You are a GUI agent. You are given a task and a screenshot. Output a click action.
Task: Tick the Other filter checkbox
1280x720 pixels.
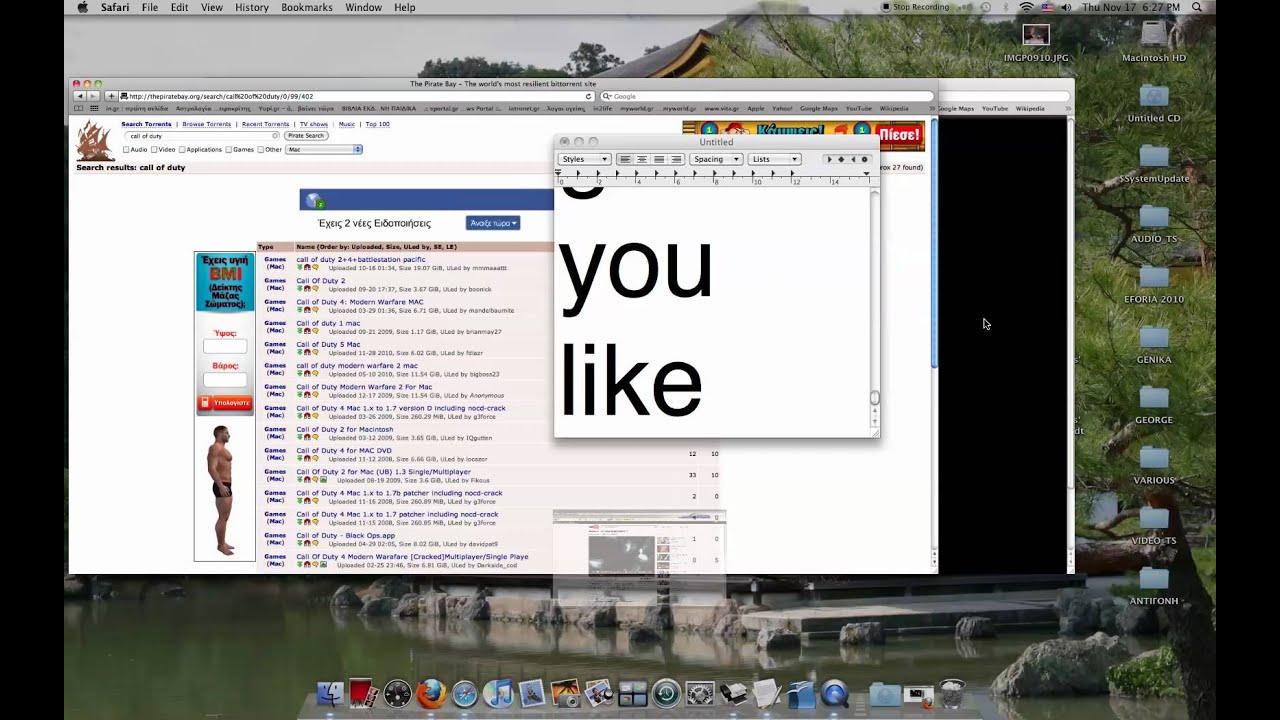[261, 150]
